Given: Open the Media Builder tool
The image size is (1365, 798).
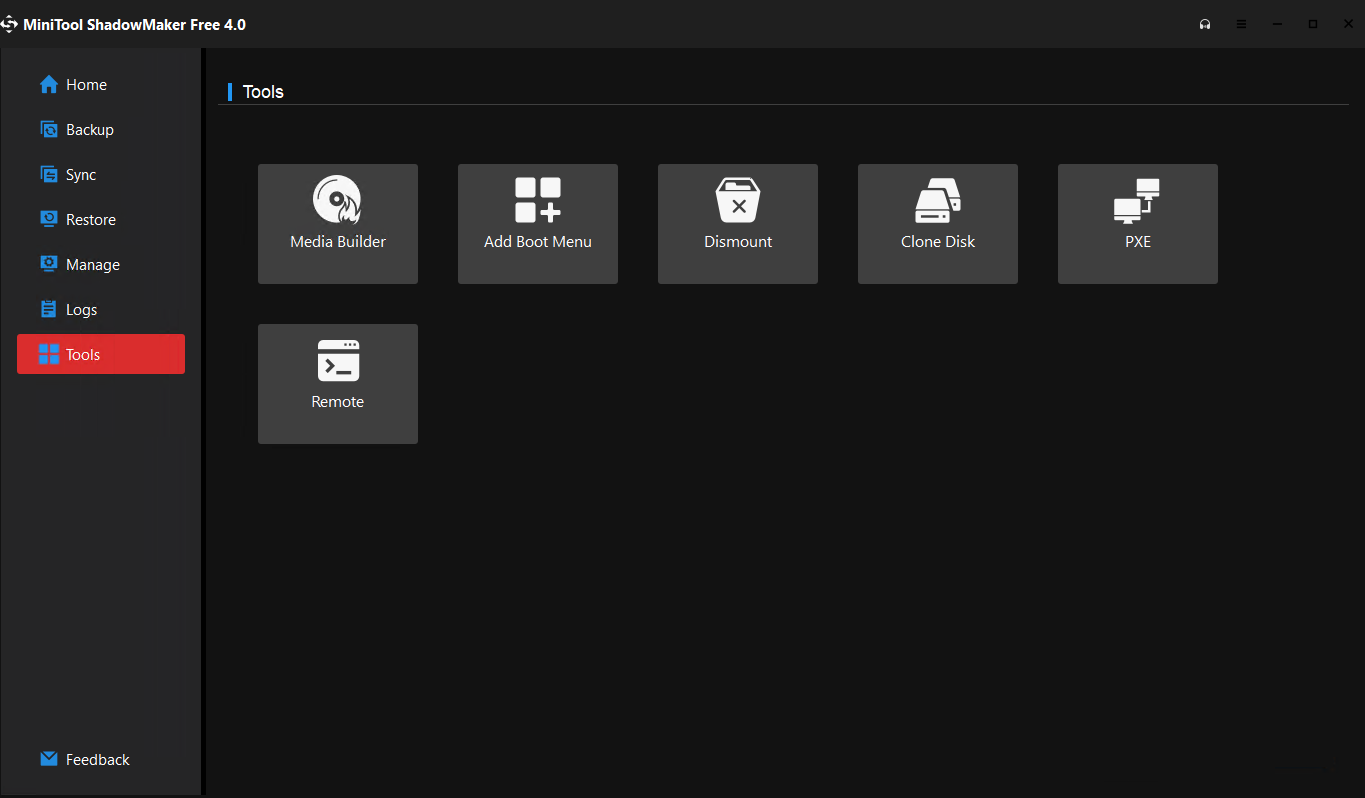Looking at the screenshot, I should pyautogui.click(x=338, y=224).
